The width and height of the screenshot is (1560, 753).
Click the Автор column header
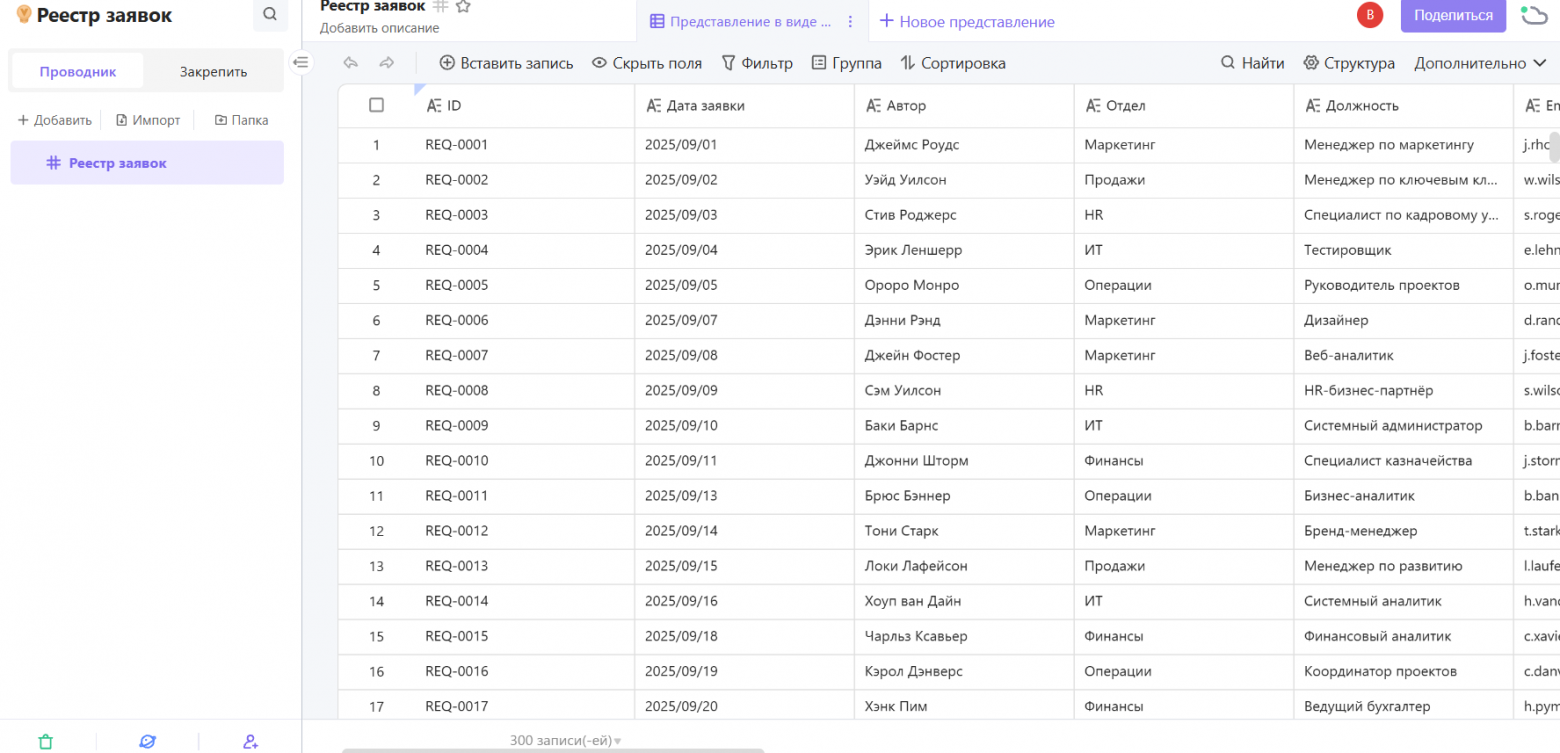[x=964, y=105]
